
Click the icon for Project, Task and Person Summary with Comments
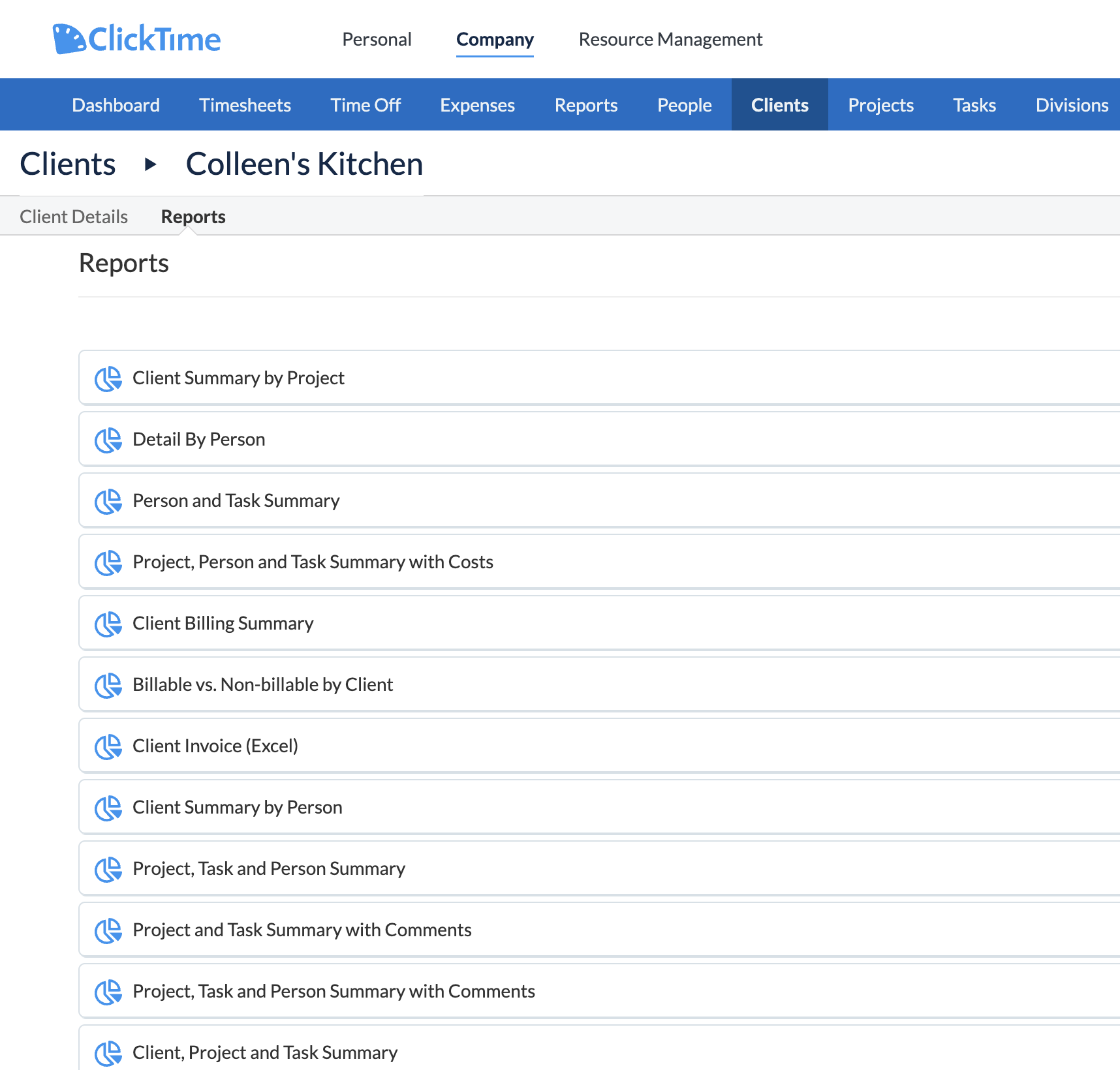pos(108,992)
